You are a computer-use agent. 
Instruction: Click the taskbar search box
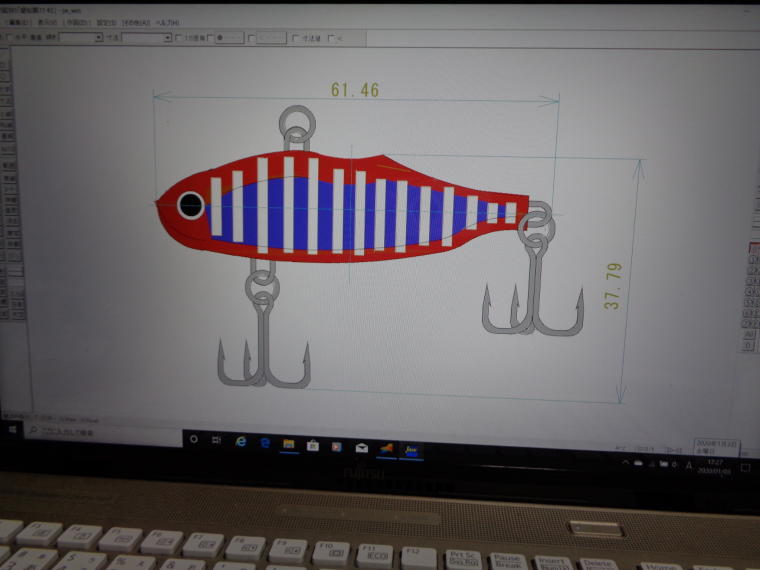(103, 432)
